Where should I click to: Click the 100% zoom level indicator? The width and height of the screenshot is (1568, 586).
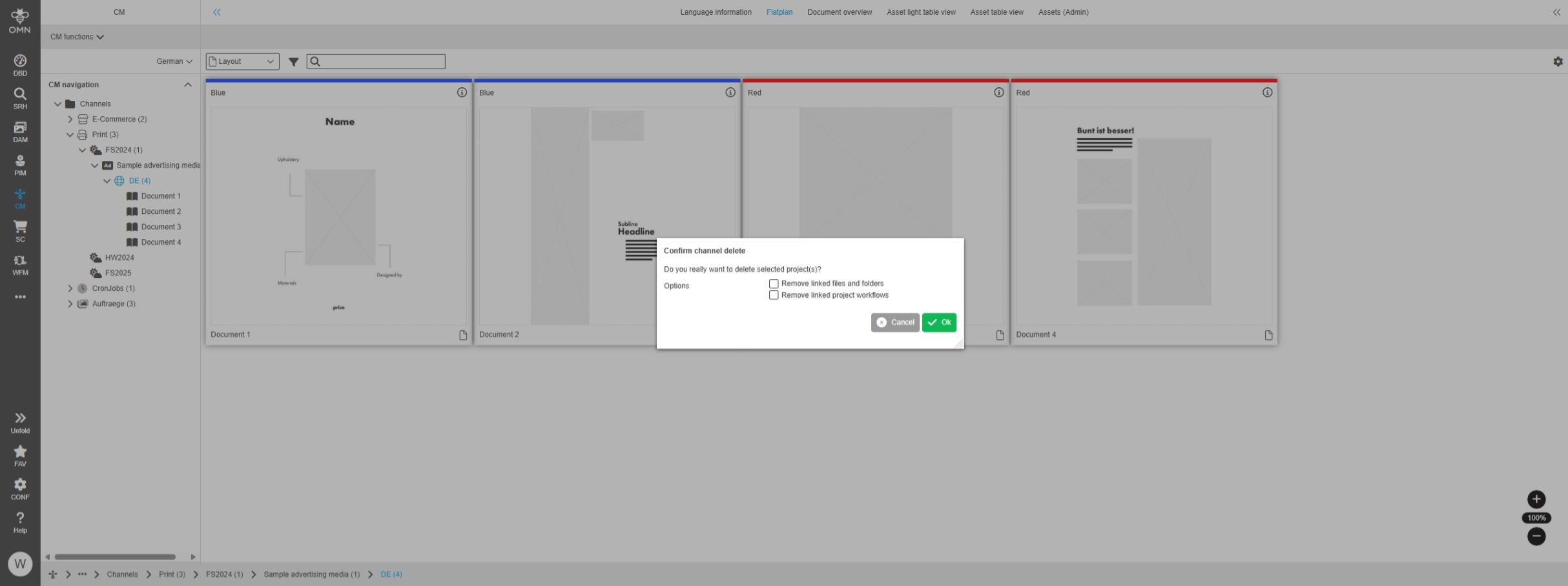[1536, 518]
